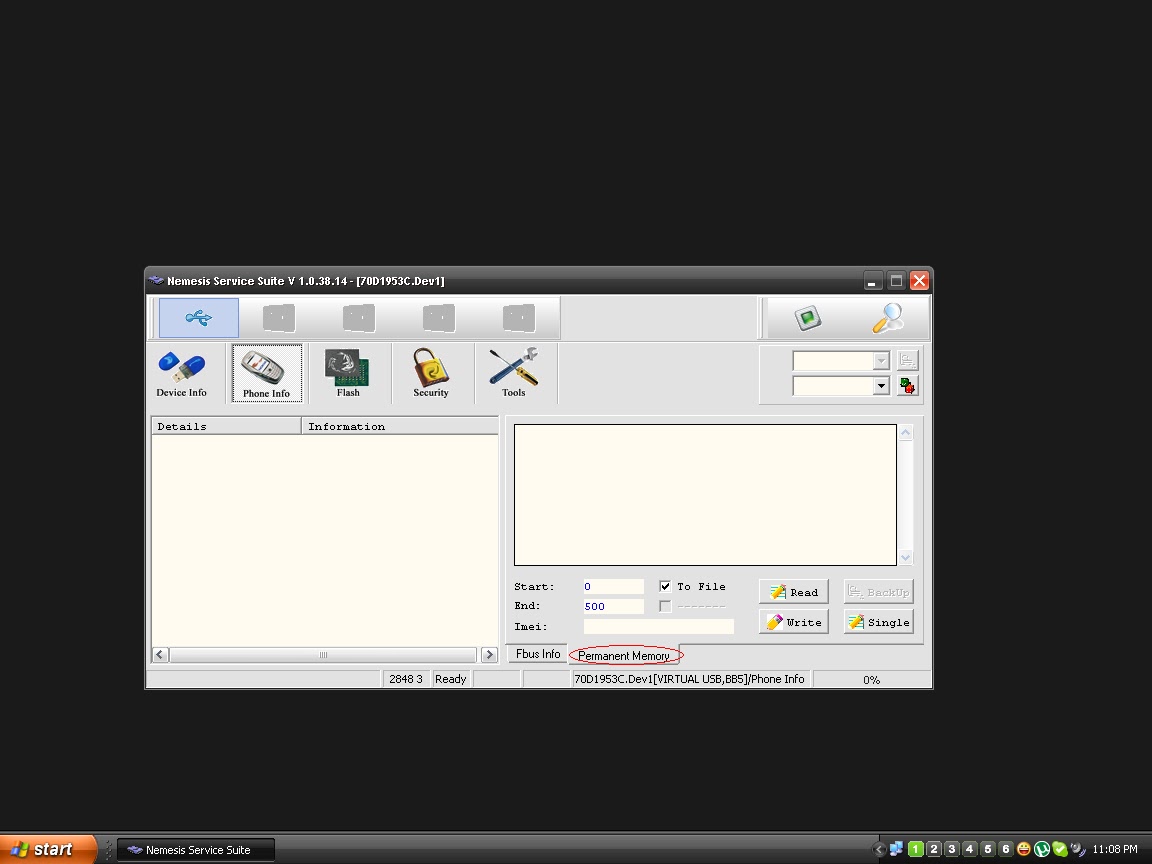Close the Nemesis Service Suite window
The height and width of the screenshot is (864, 1152).
coord(919,281)
